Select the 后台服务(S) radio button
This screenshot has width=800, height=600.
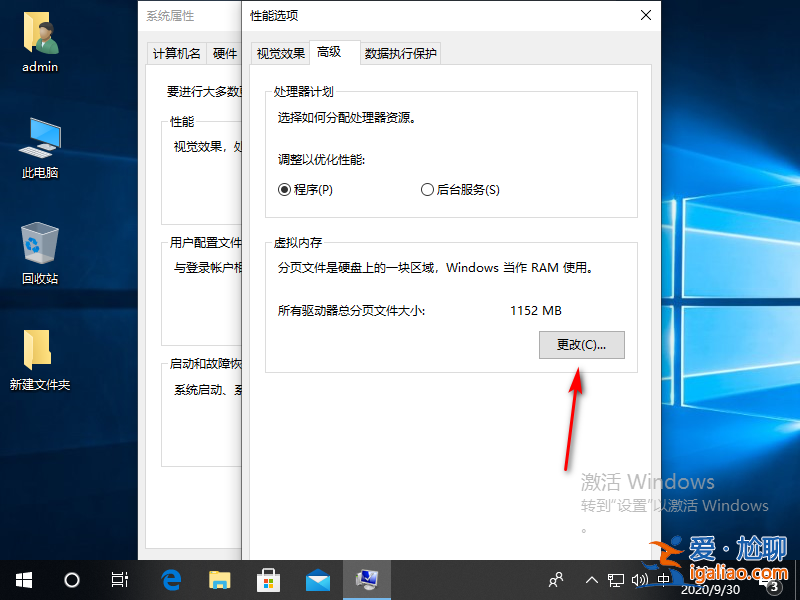tap(427, 189)
